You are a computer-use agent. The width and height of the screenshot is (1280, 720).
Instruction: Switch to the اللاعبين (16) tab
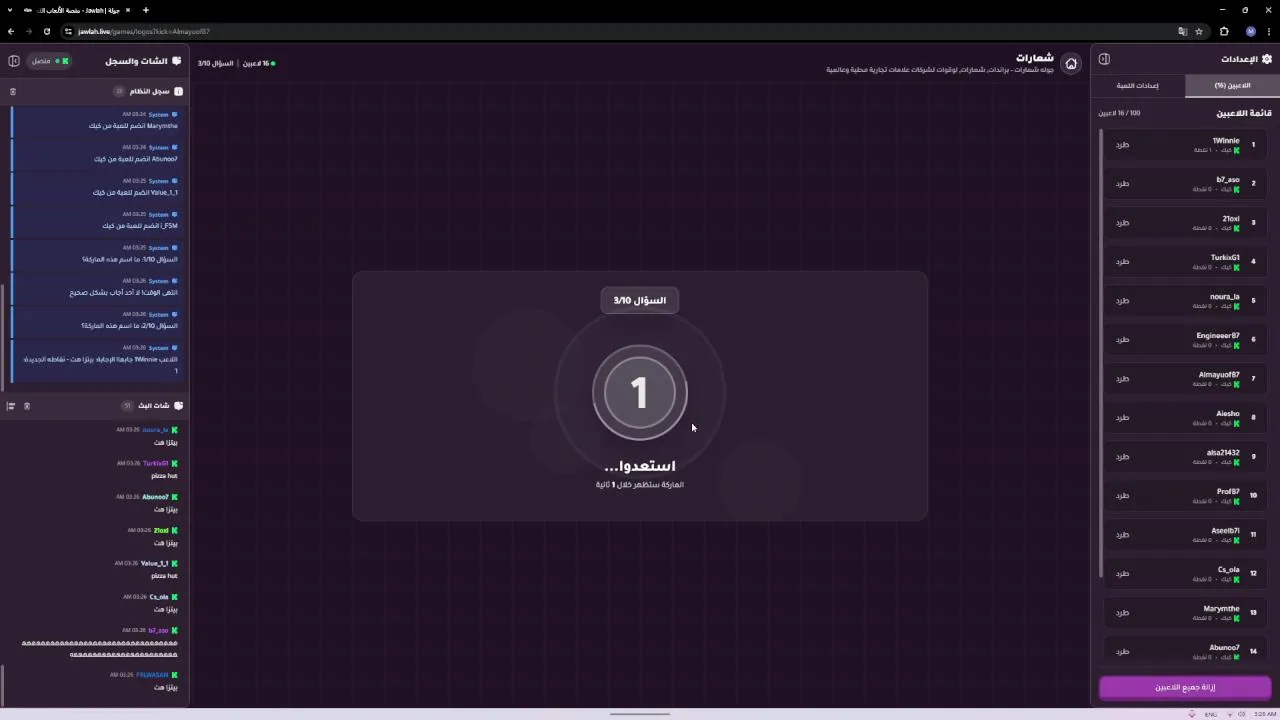click(x=1232, y=86)
